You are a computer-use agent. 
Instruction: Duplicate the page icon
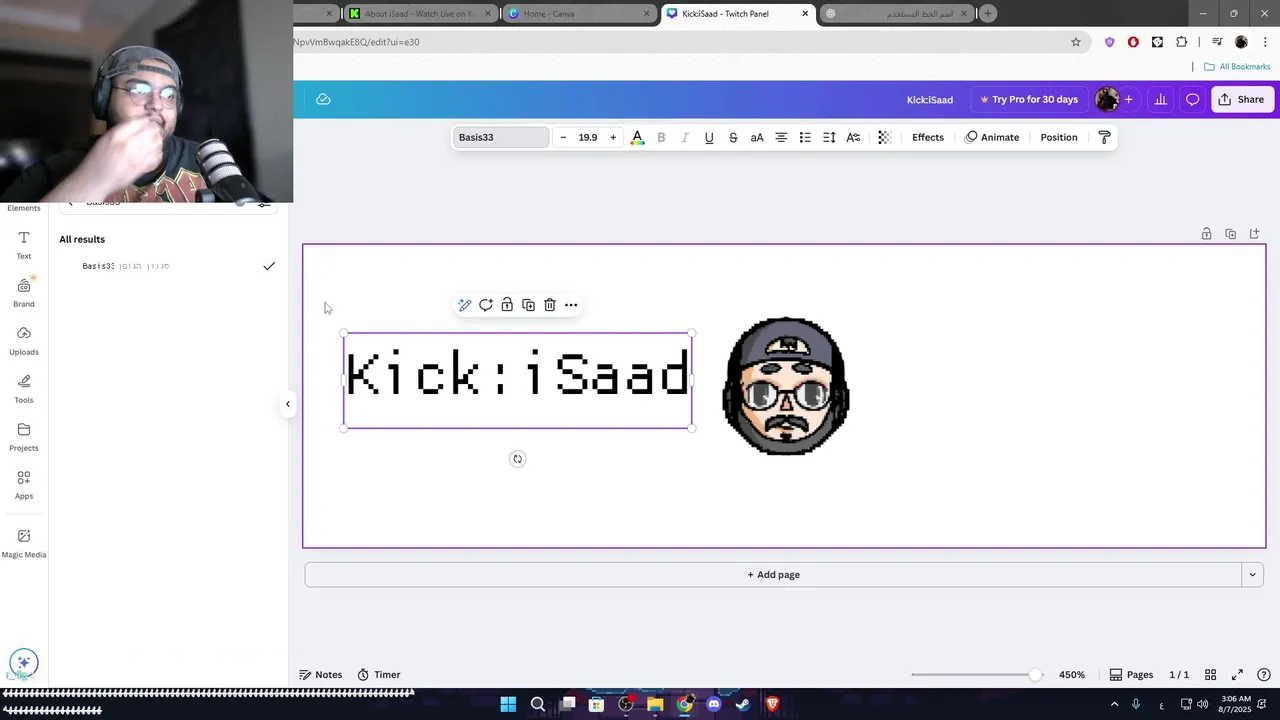tap(1230, 234)
